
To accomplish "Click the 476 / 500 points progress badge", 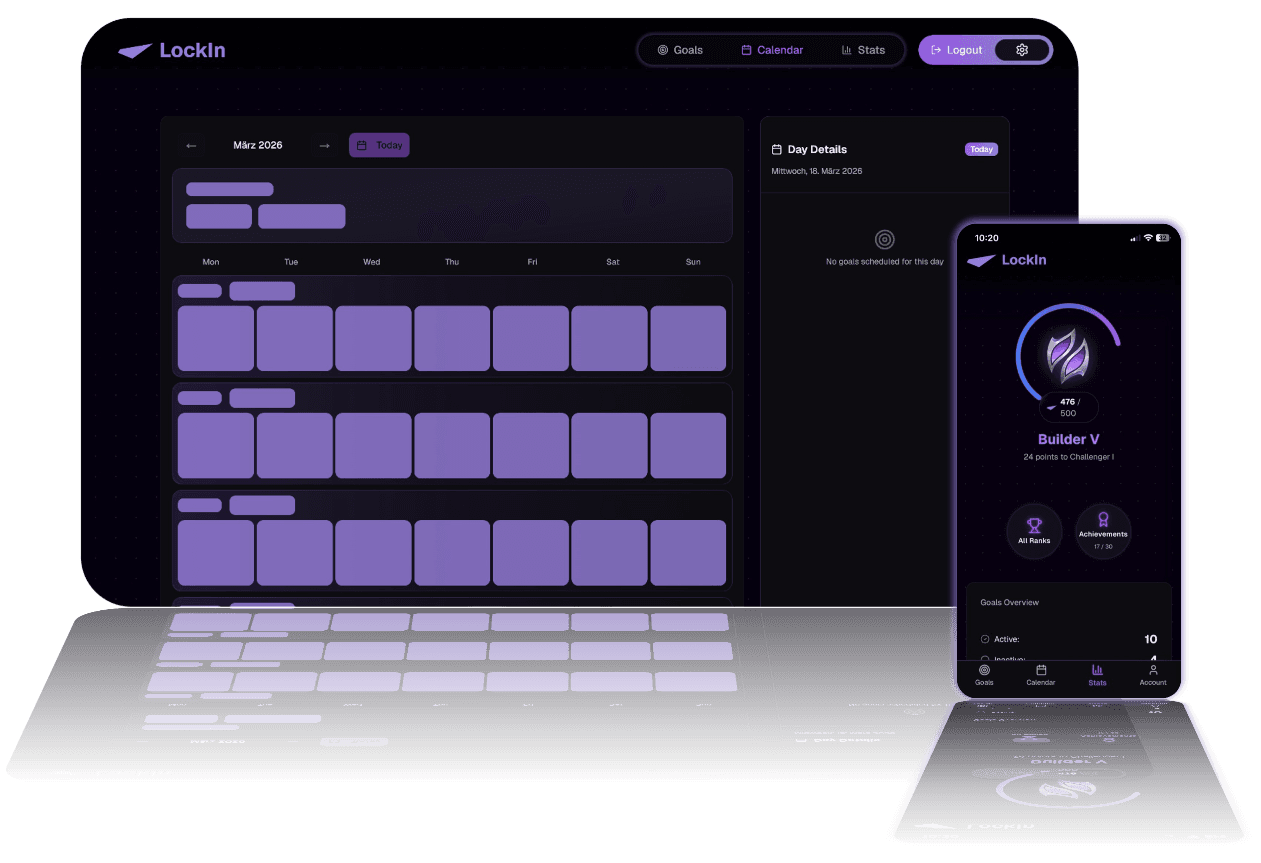I will click(1067, 407).
